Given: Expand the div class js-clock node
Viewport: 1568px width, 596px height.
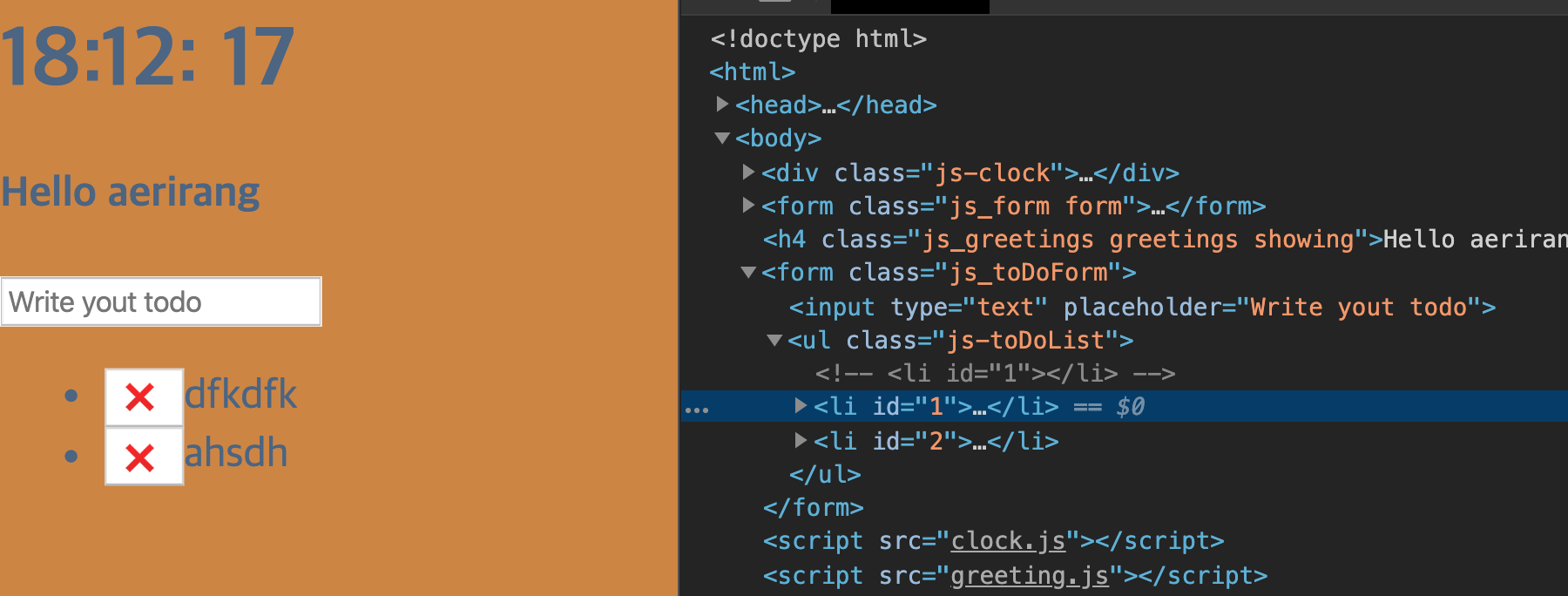Looking at the screenshot, I should tap(748, 172).
